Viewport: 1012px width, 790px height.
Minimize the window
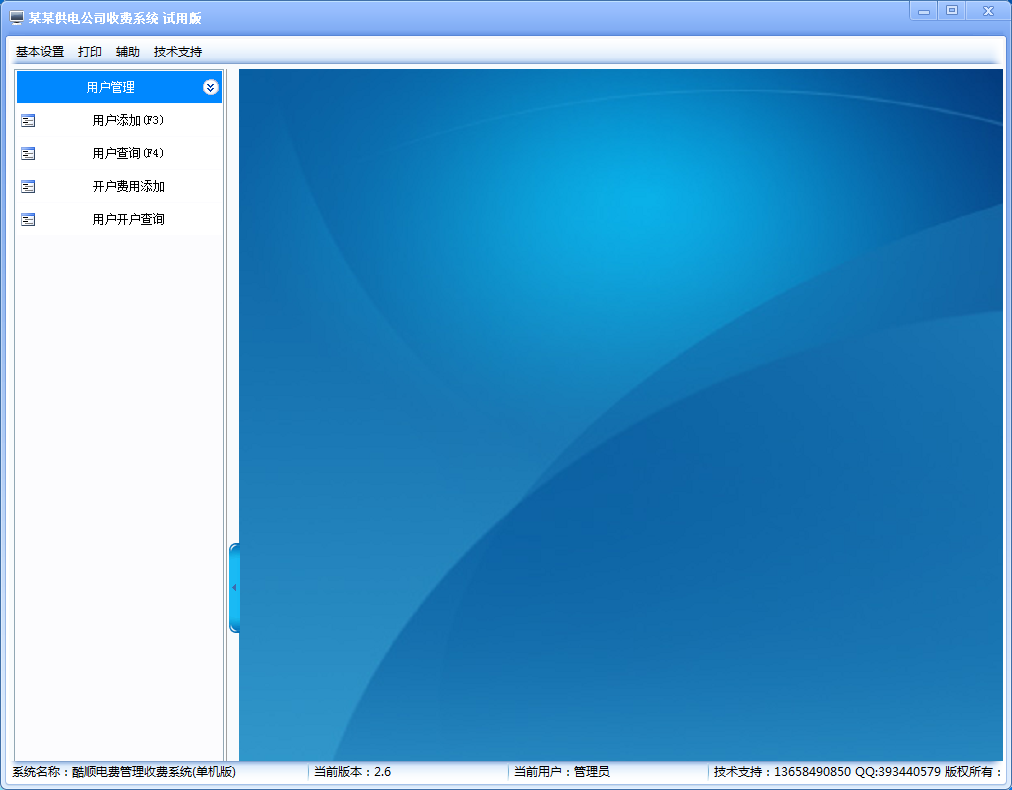coord(924,11)
